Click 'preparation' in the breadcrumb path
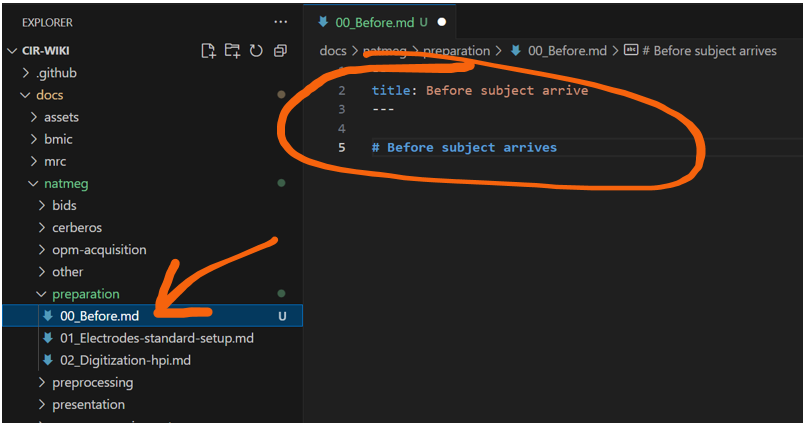 456,50
